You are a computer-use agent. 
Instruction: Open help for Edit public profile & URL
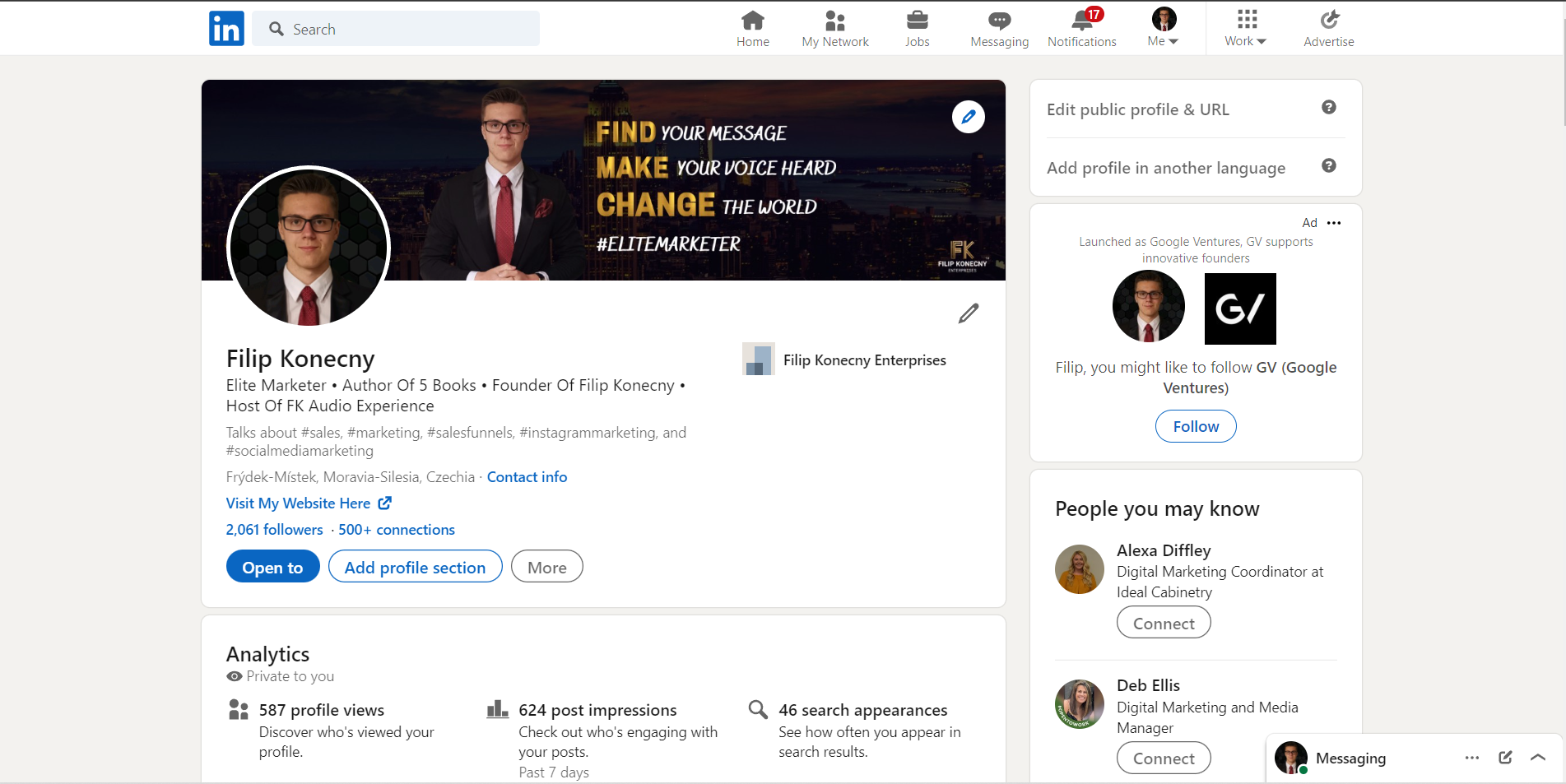pyautogui.click(x=1328, y=108)
